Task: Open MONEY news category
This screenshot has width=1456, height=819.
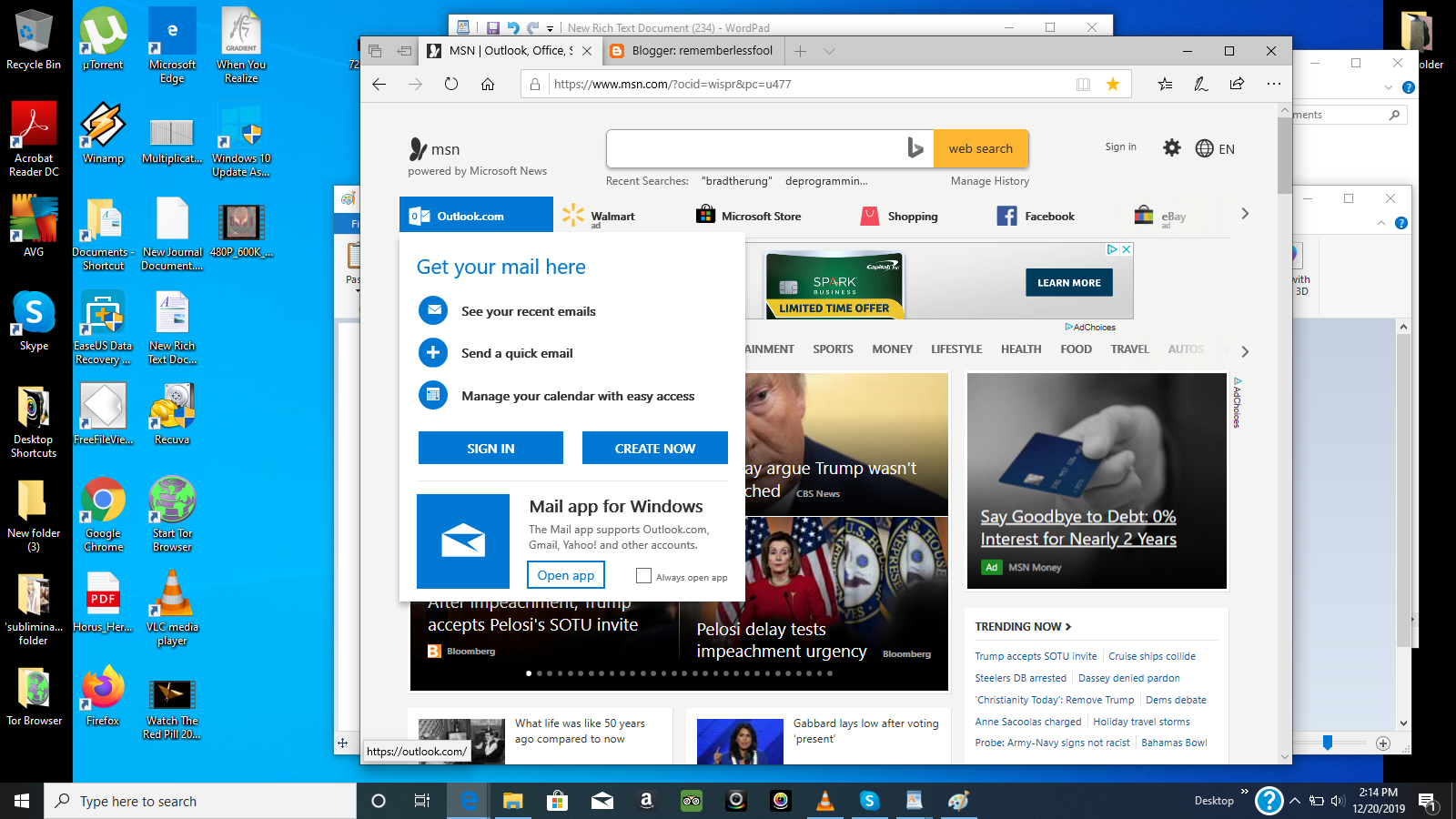Action: [x=892, y=349]
